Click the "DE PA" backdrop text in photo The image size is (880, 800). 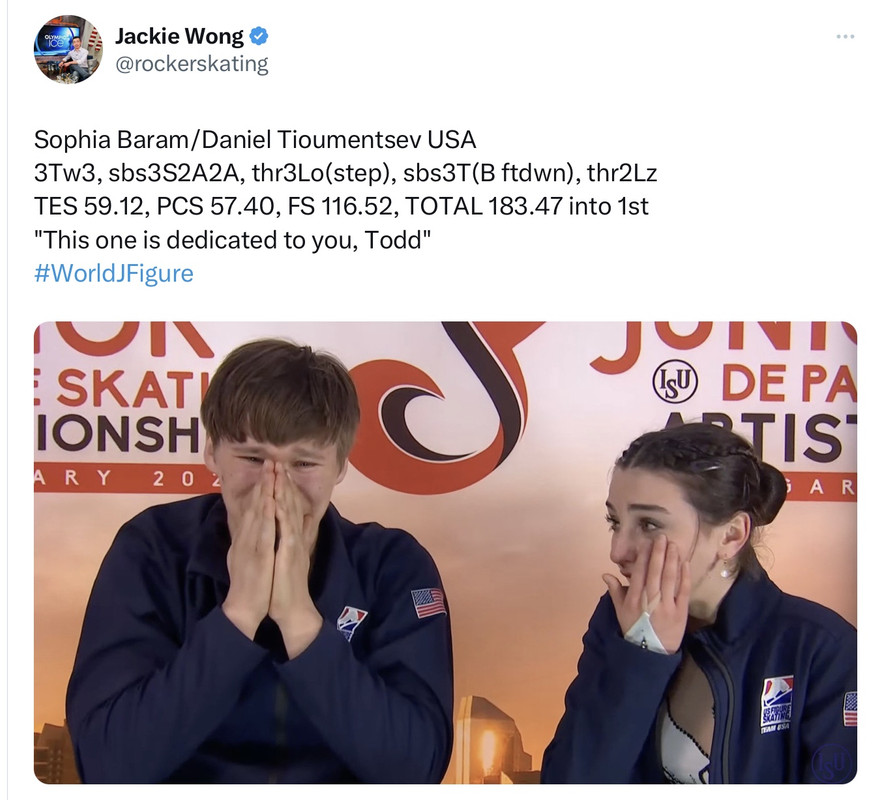click(789, 384)
